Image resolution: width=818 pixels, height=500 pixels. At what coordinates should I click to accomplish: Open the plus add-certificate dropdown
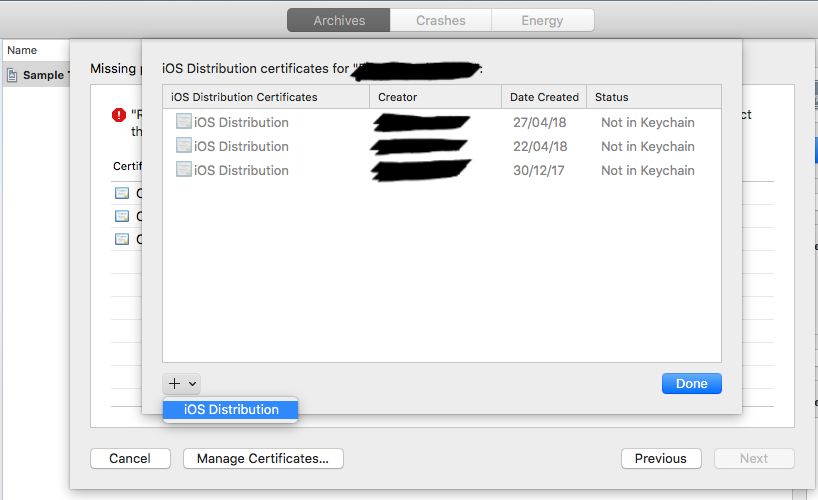pos(182,384)
